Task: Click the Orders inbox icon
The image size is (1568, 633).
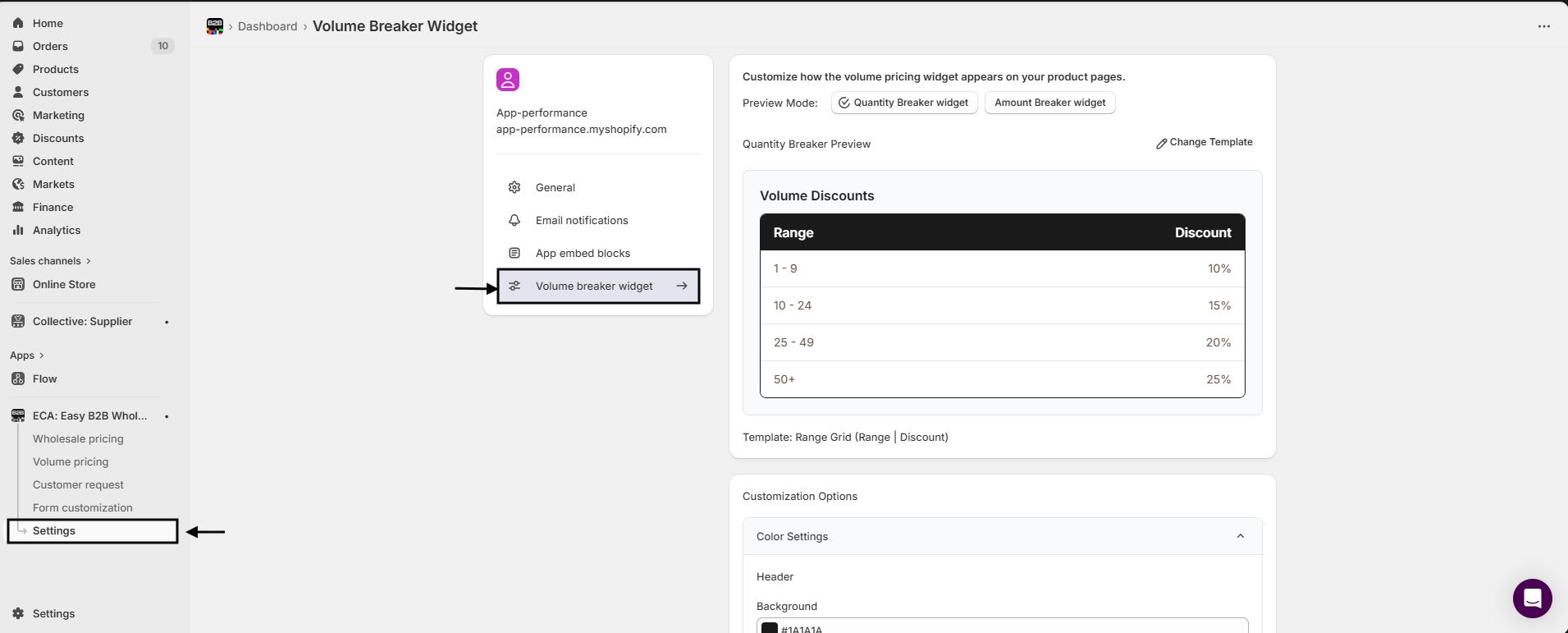Action: point(18,46)
